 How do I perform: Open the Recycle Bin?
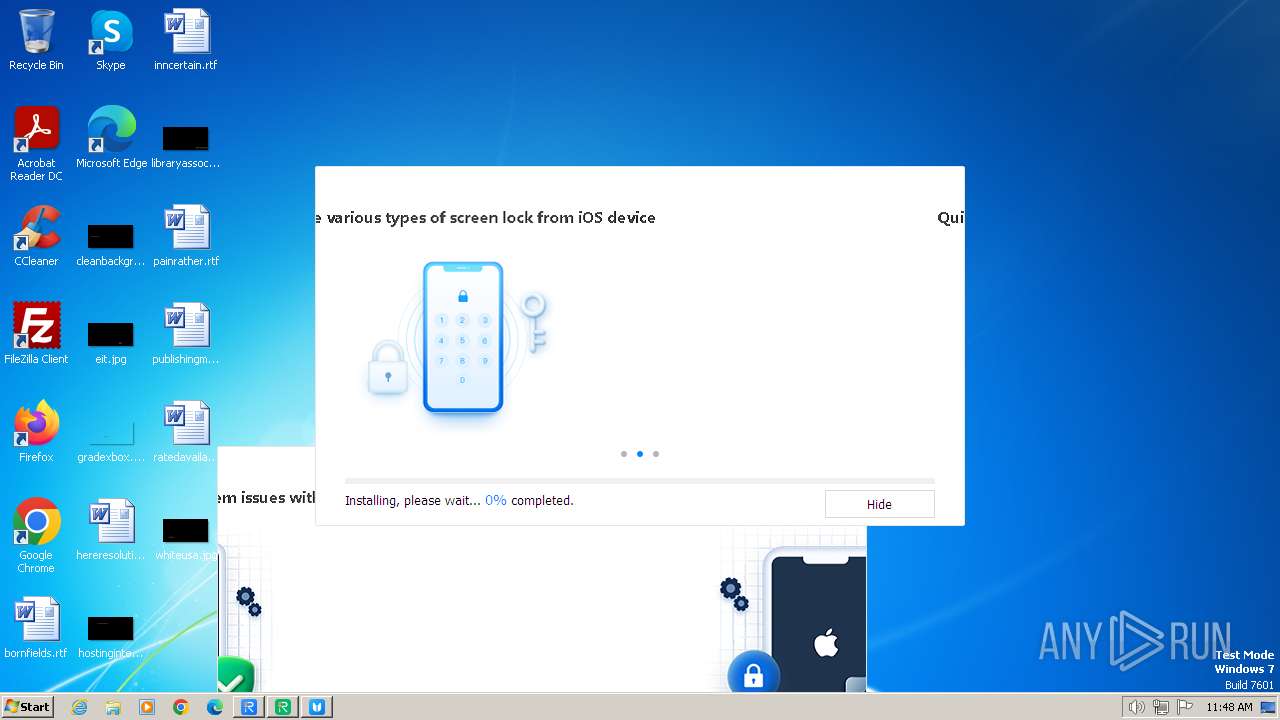(36, 40)
